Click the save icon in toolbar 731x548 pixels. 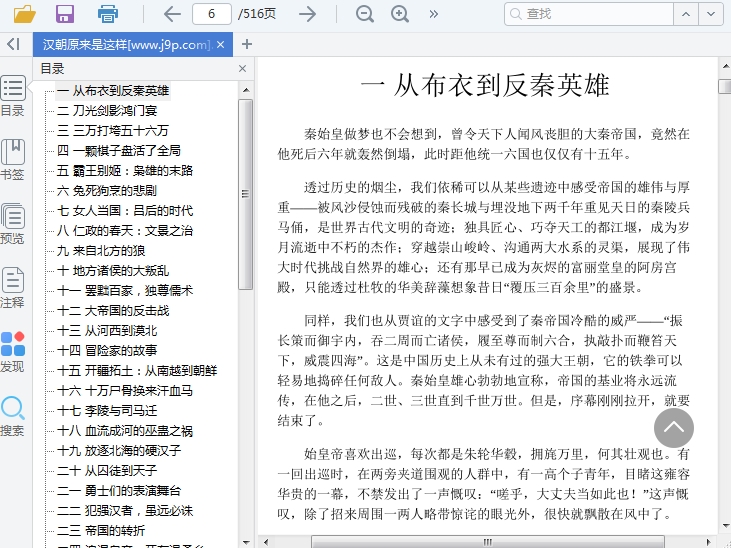coord(65,14)
